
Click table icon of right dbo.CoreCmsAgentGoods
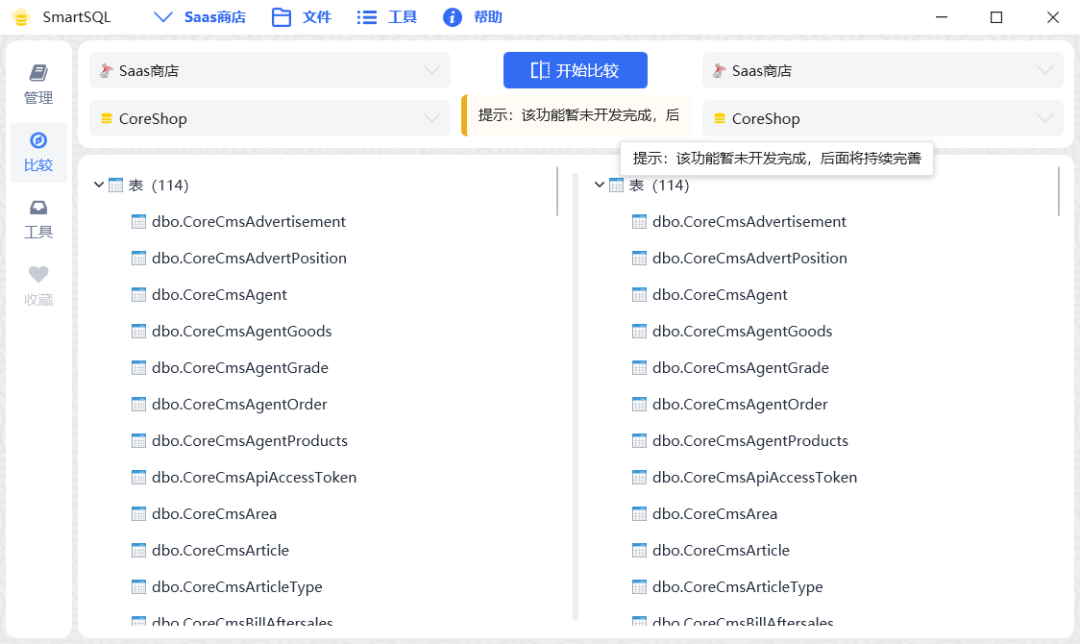tap(639, 331)
